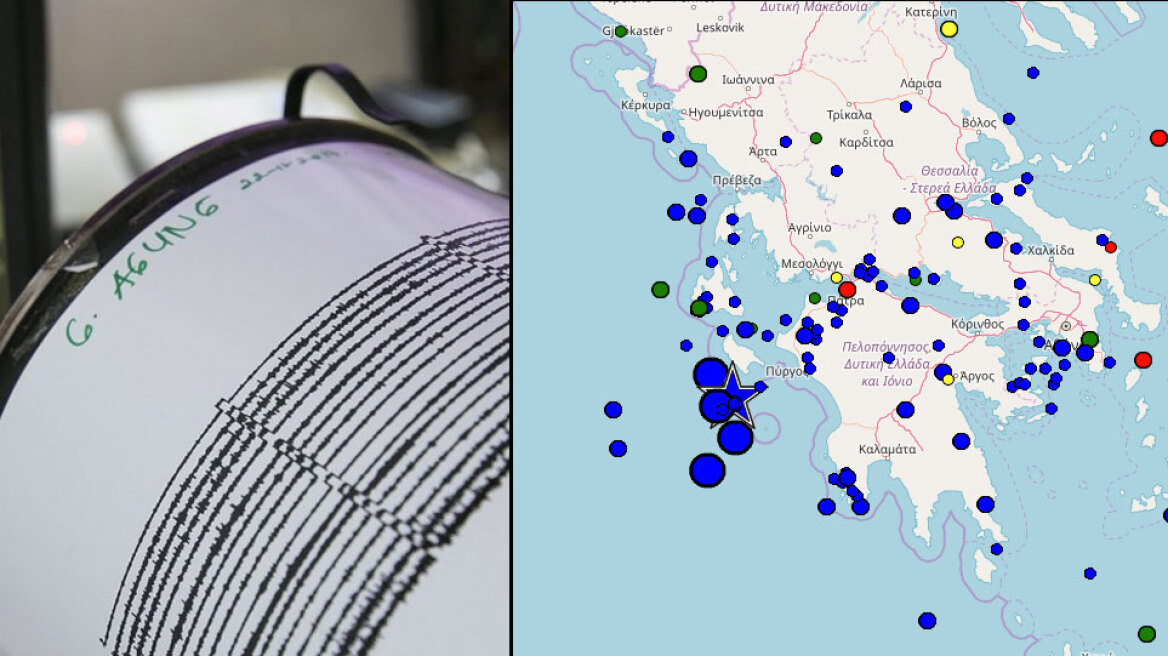This screenshot has width=1168, height=656.
Task: Select the Πρέβεζα label on the map
Action: (x=736, y=180)
